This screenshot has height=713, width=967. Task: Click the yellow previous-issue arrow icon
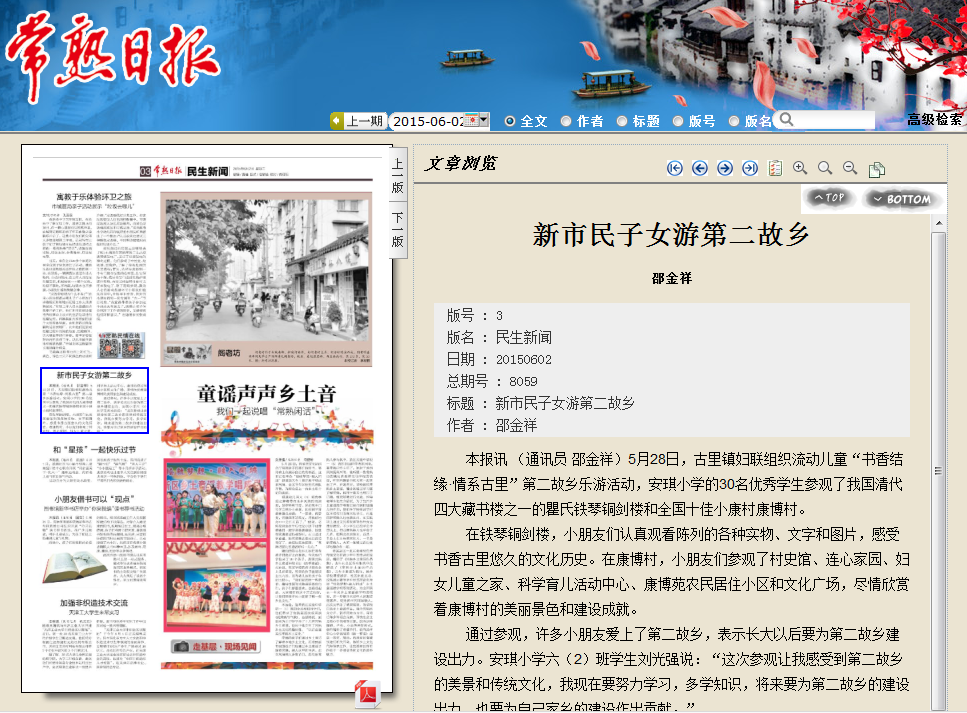(x=337, y=121)
